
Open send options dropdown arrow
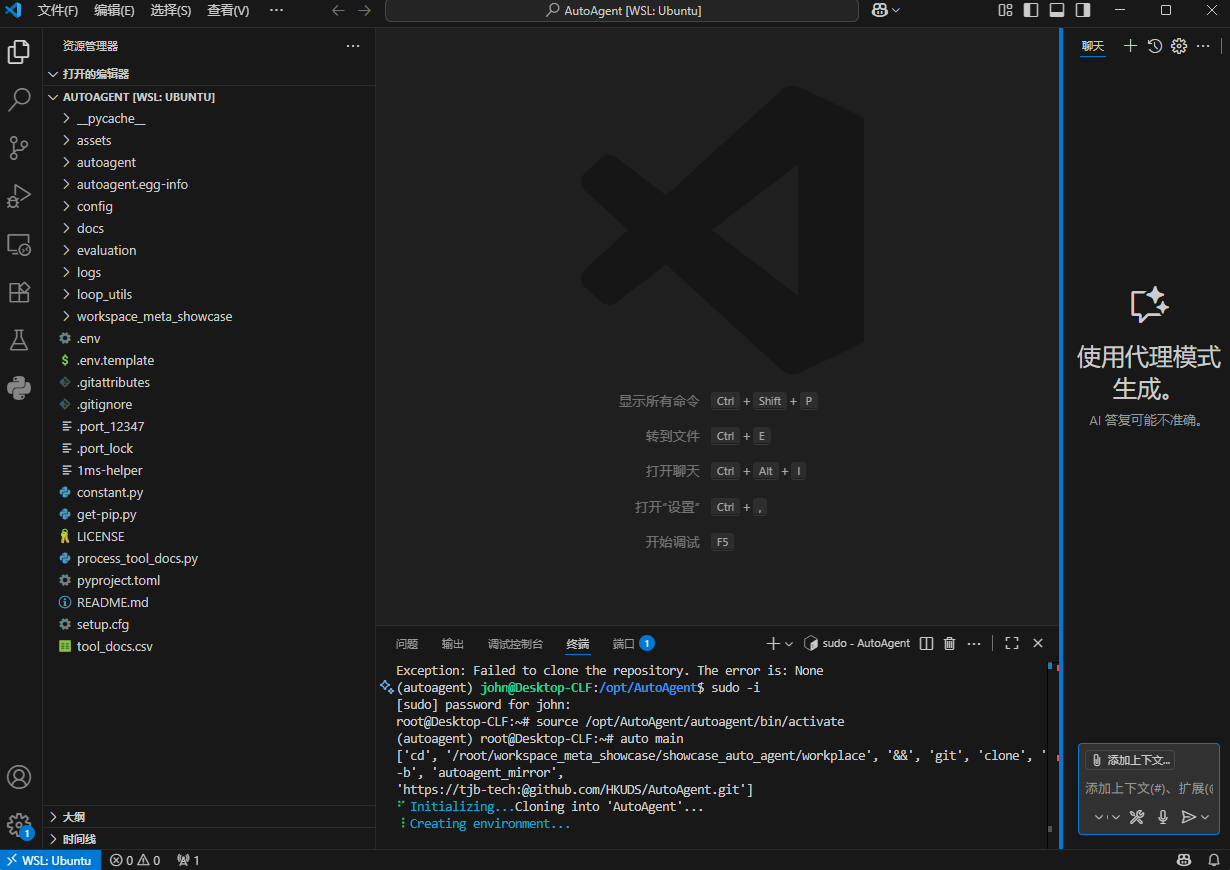coord(1205,817)
